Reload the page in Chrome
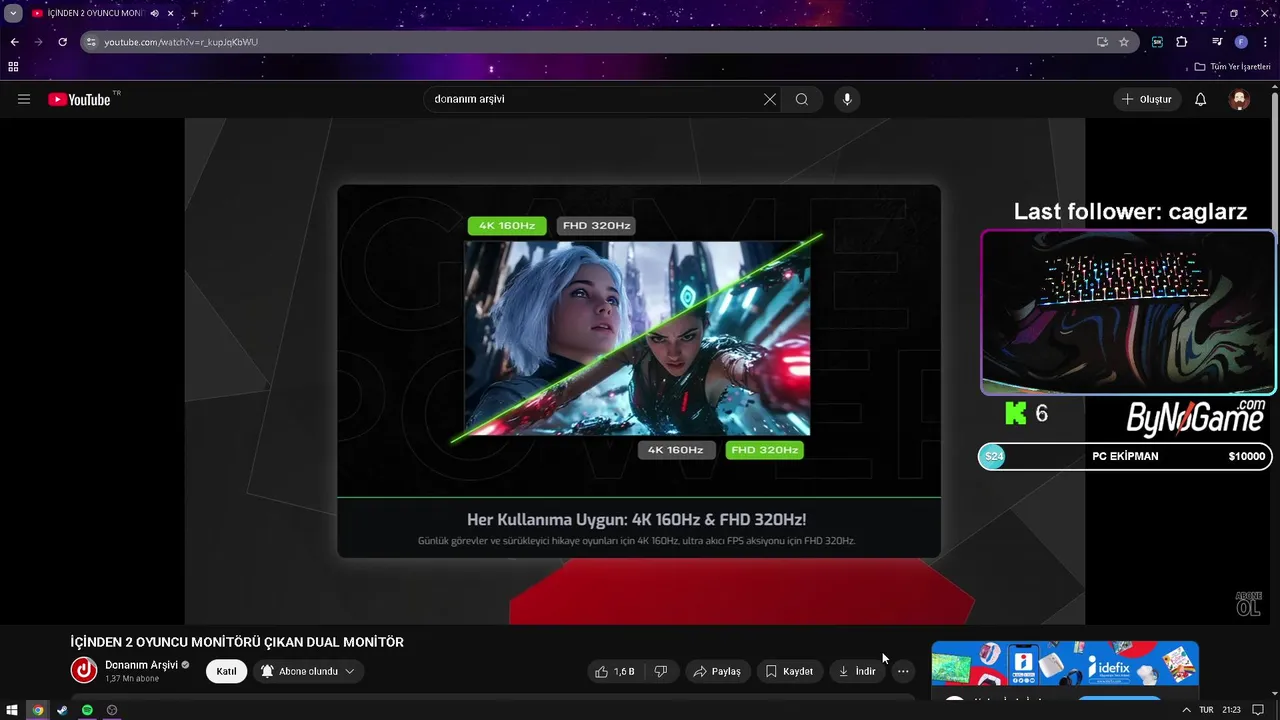Viewport: 1280px width, 720px height. point(62,42)
